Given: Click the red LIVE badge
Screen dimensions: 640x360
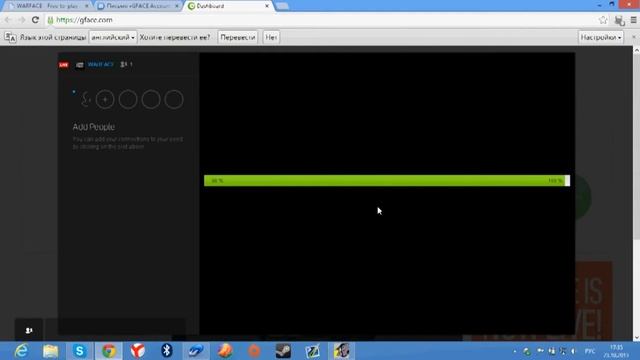Looking at the screenshot, I should pos(64,65).
